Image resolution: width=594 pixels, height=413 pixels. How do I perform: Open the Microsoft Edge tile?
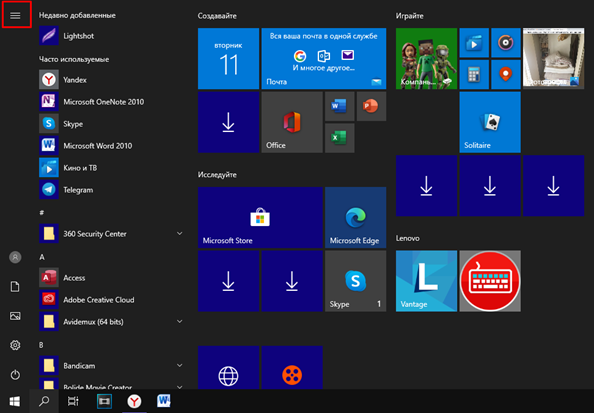355,217
